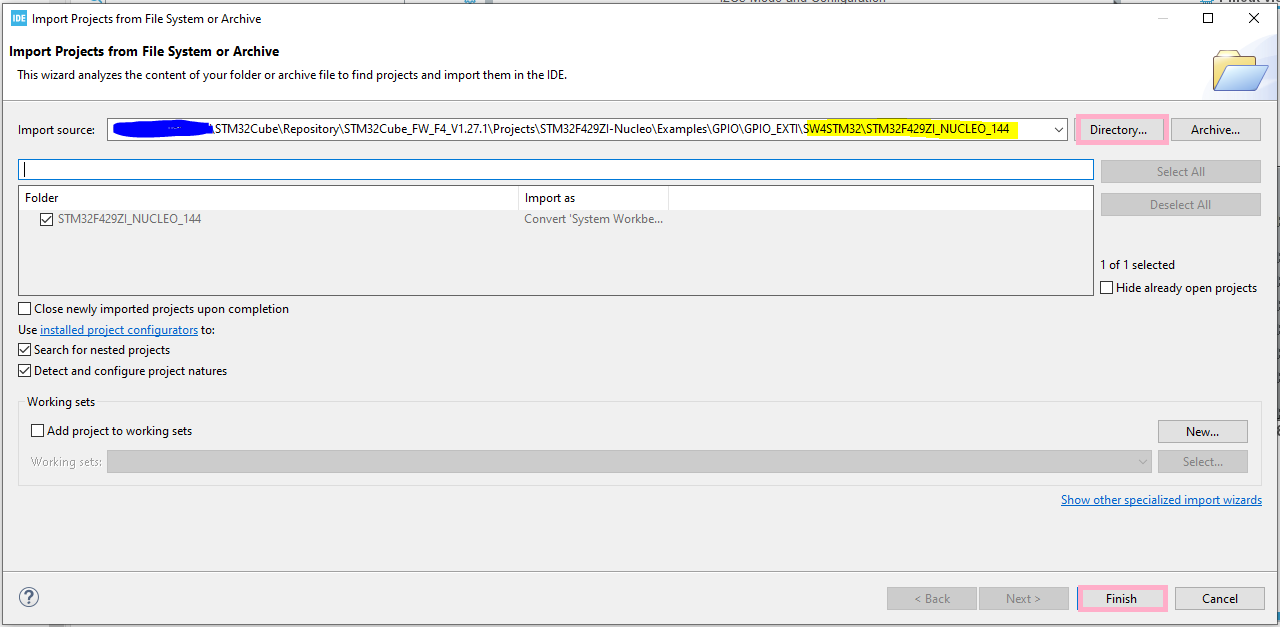The height and width of the screenshot is (627, 1280).
Task: Click Finish to import the project
Action: tap(1121, 598)
